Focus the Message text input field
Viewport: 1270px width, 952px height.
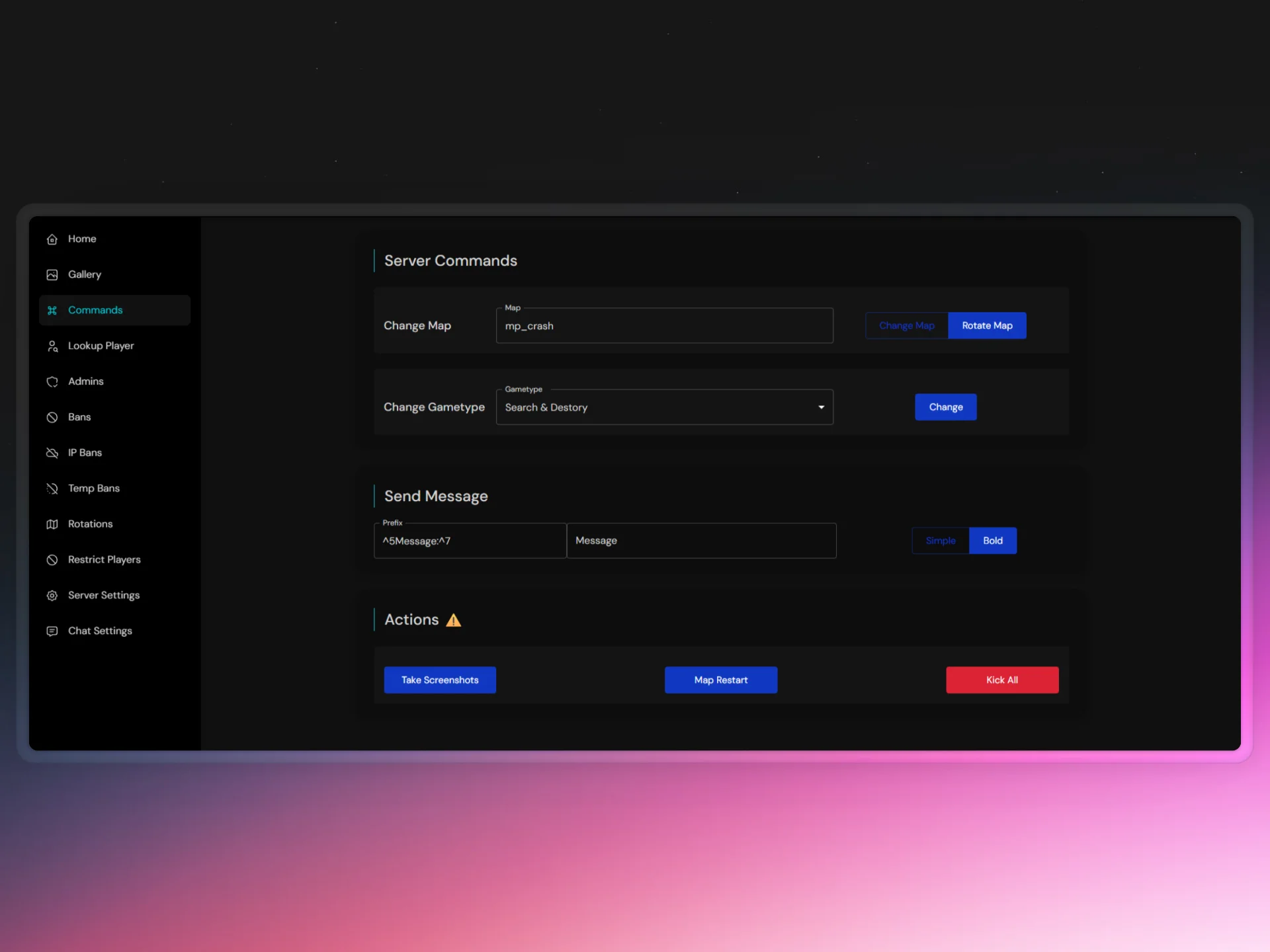pyautogui.click(x=701, y=541)
